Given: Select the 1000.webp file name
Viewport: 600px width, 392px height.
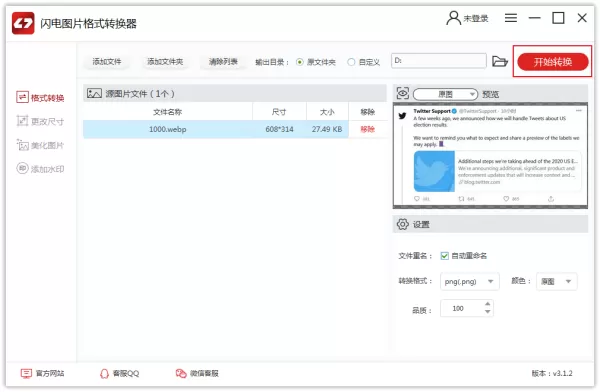Looking at the screenshot, I should click(x=168, y=129).
